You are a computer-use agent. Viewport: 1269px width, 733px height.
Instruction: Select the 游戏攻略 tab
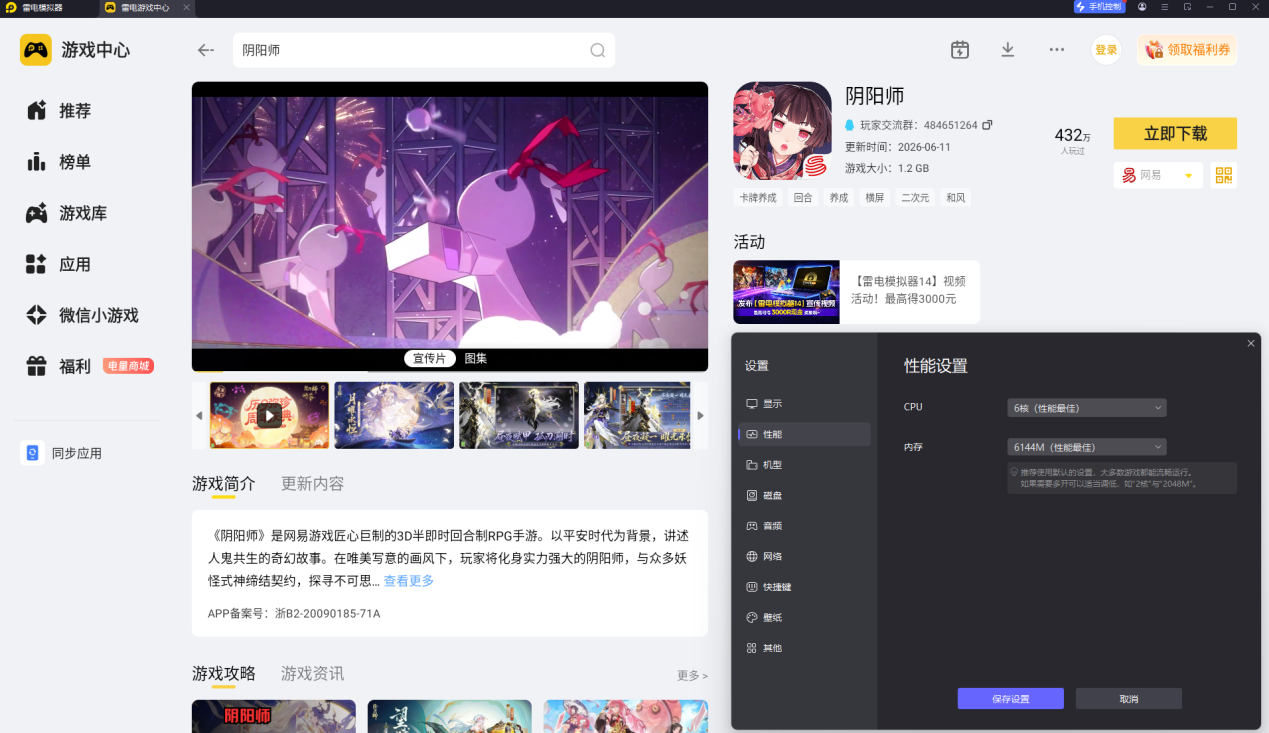[224, 673]
